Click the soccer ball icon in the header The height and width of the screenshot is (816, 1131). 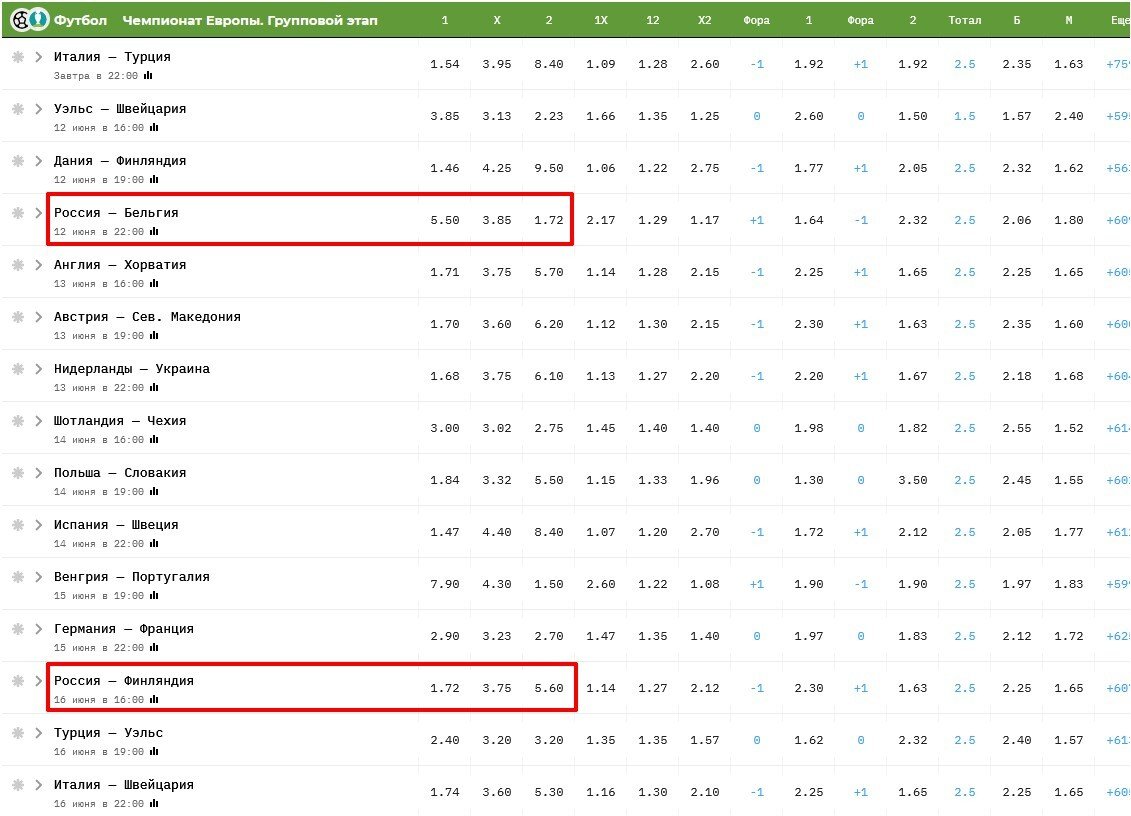(x=18, y=20)
